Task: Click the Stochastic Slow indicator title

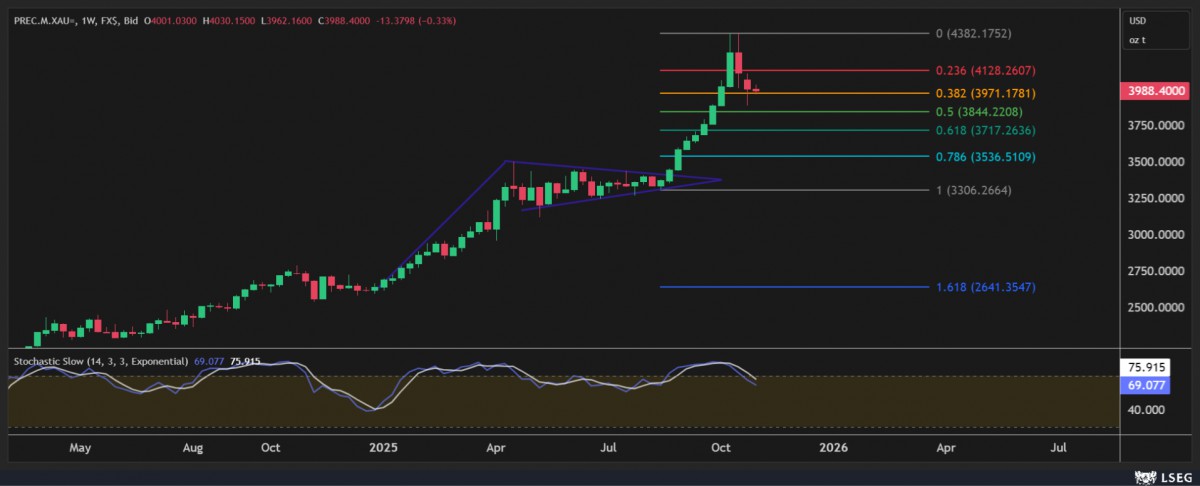Action: click(x=98, y=360)
